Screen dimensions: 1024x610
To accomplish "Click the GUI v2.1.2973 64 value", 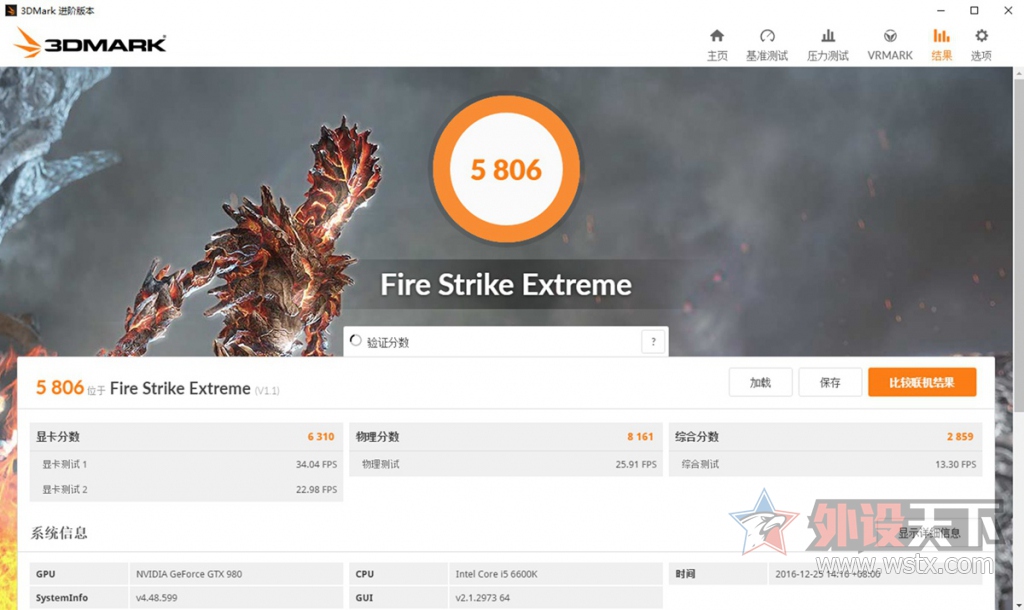I will [x=483, y=598].
